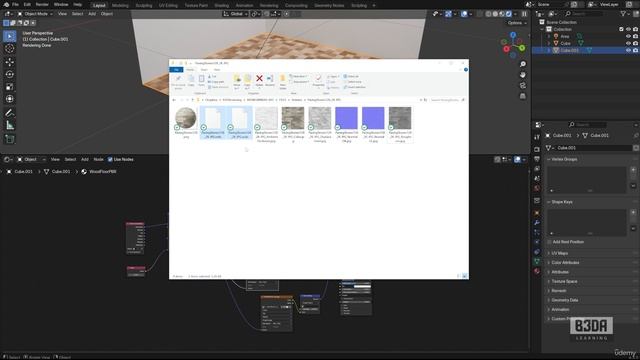Select the Rotate tool in Blender
Screen dimensions: 640x360
[10, 74]
